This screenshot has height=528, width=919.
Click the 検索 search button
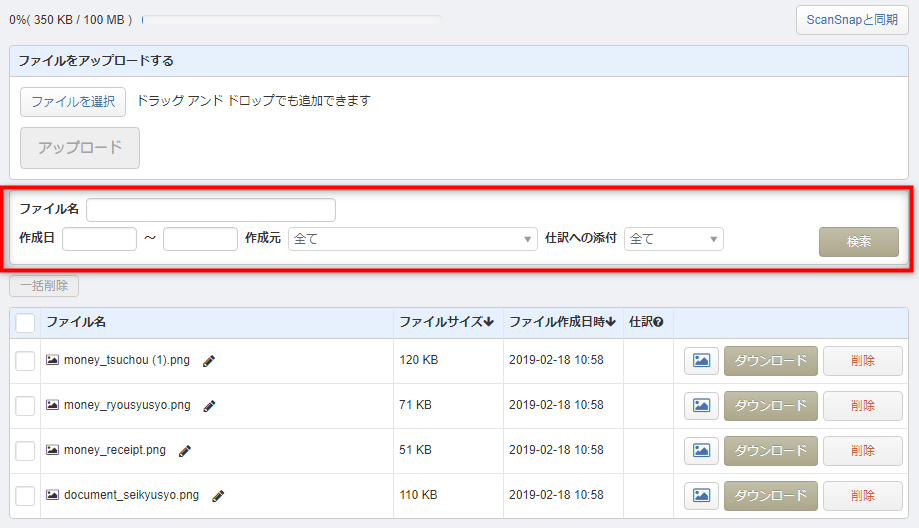[859, 242]
